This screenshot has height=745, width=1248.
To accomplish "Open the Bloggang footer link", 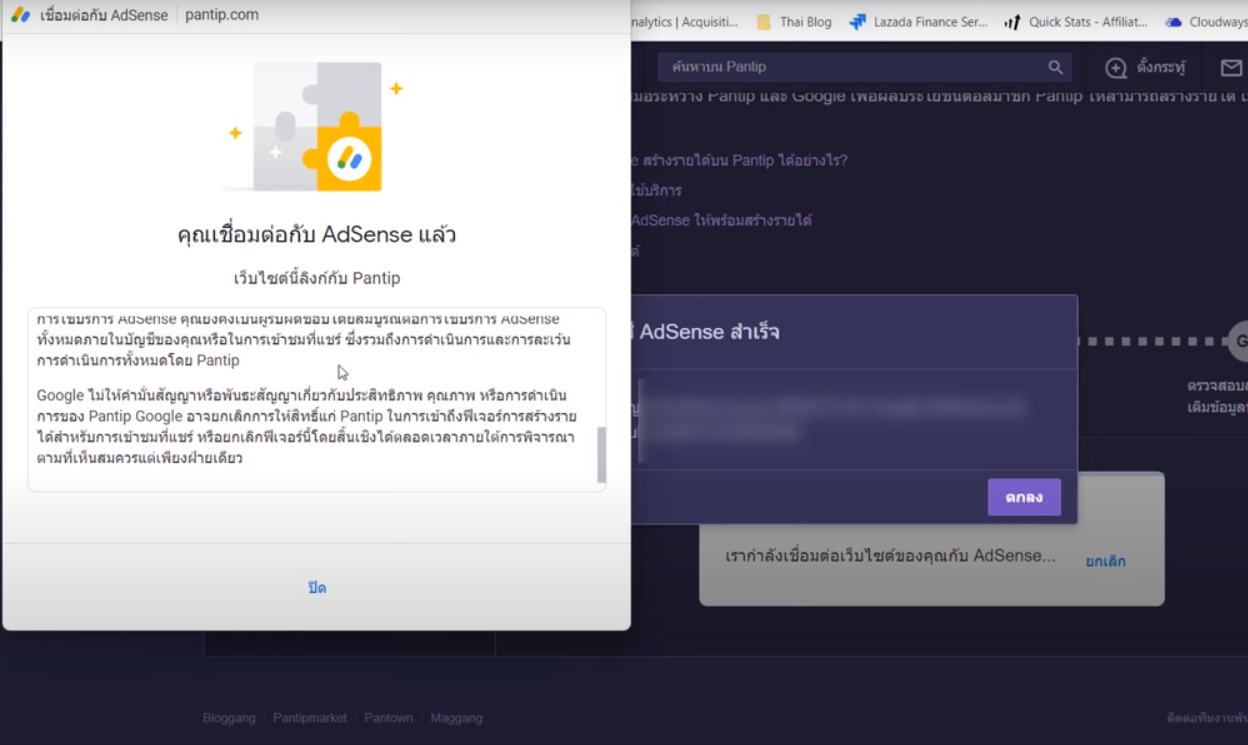I will pos(229,718).
